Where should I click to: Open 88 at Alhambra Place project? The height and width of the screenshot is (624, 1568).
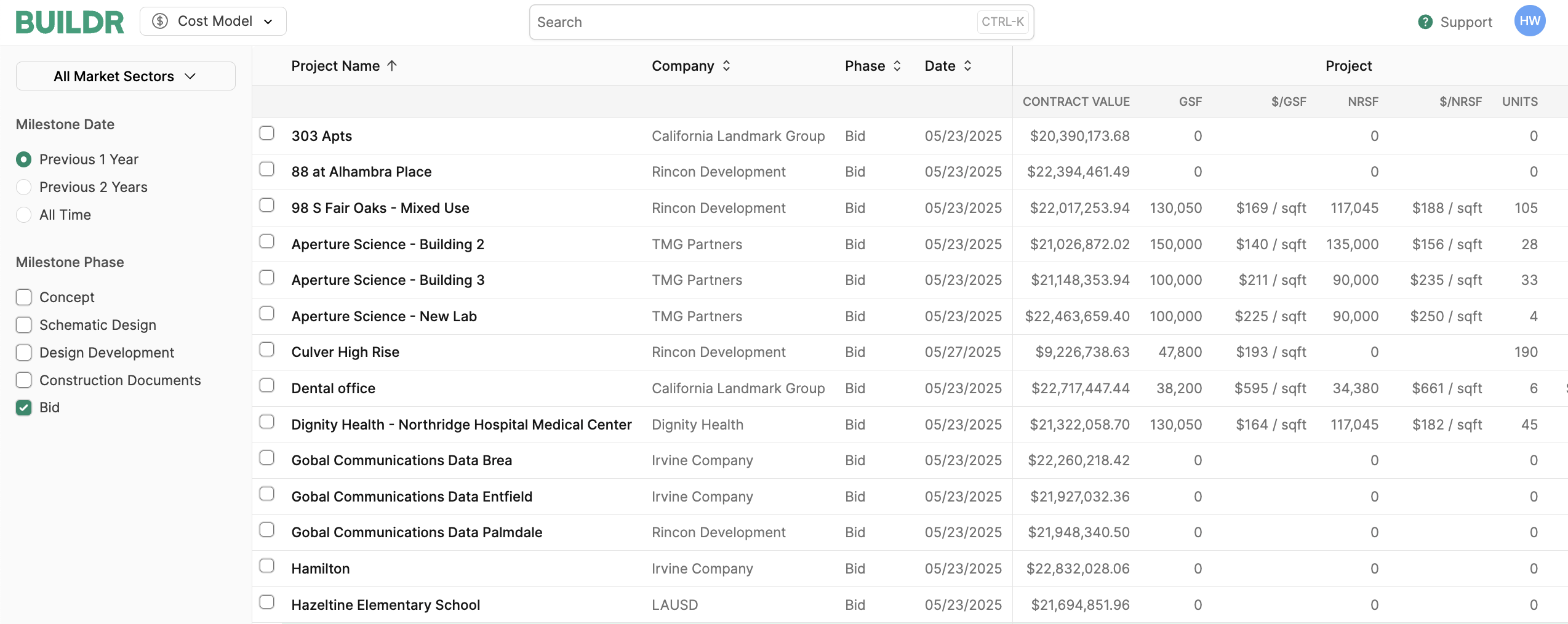coord(361,172)
